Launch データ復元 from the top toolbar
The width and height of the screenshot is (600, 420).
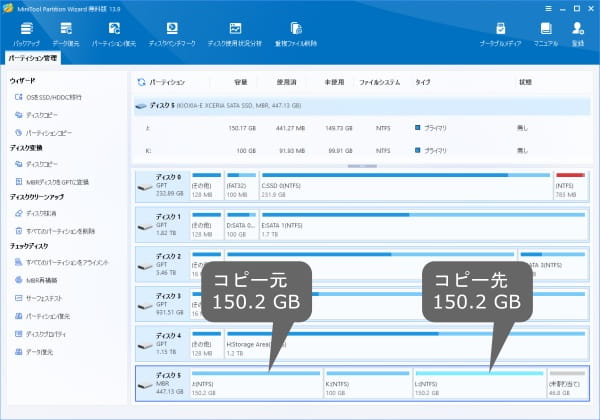(x=66, y=34)
